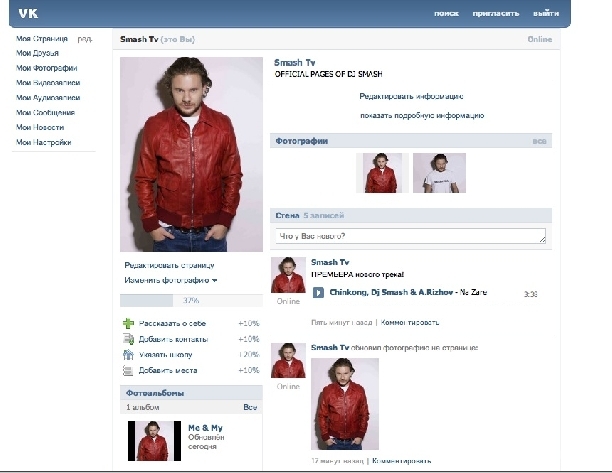Open Мои Сообщения in sidebar
Screen dimensions: 612x473
tap(45, 112)
